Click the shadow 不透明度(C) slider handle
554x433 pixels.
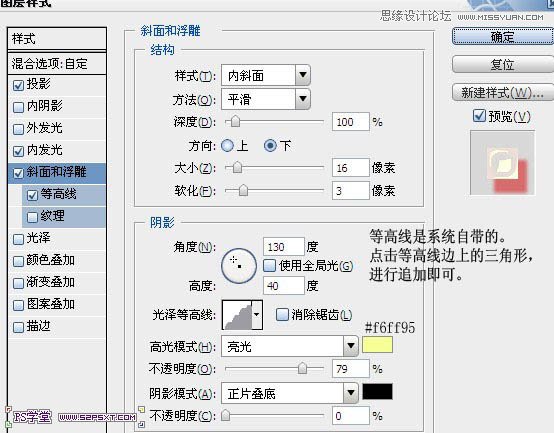pos(225,415)
